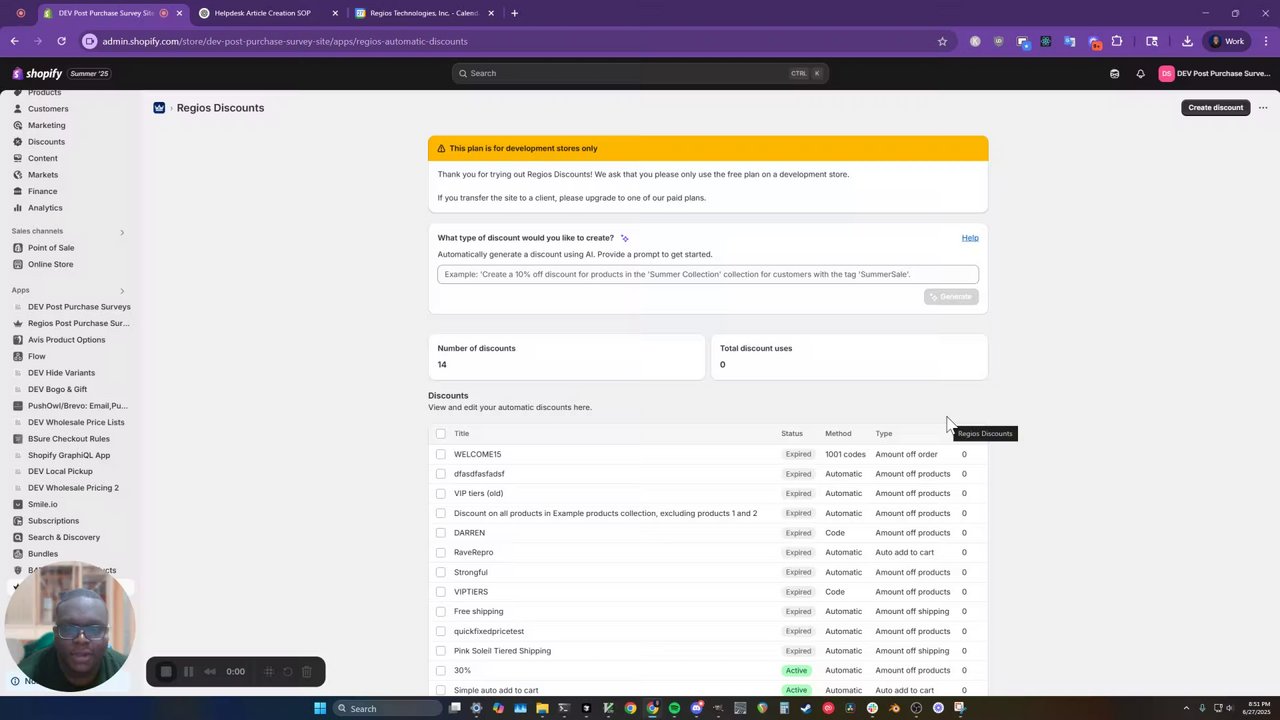Open the Search & Discovery app
The image size is (1280, 720).
coord(64,537)
